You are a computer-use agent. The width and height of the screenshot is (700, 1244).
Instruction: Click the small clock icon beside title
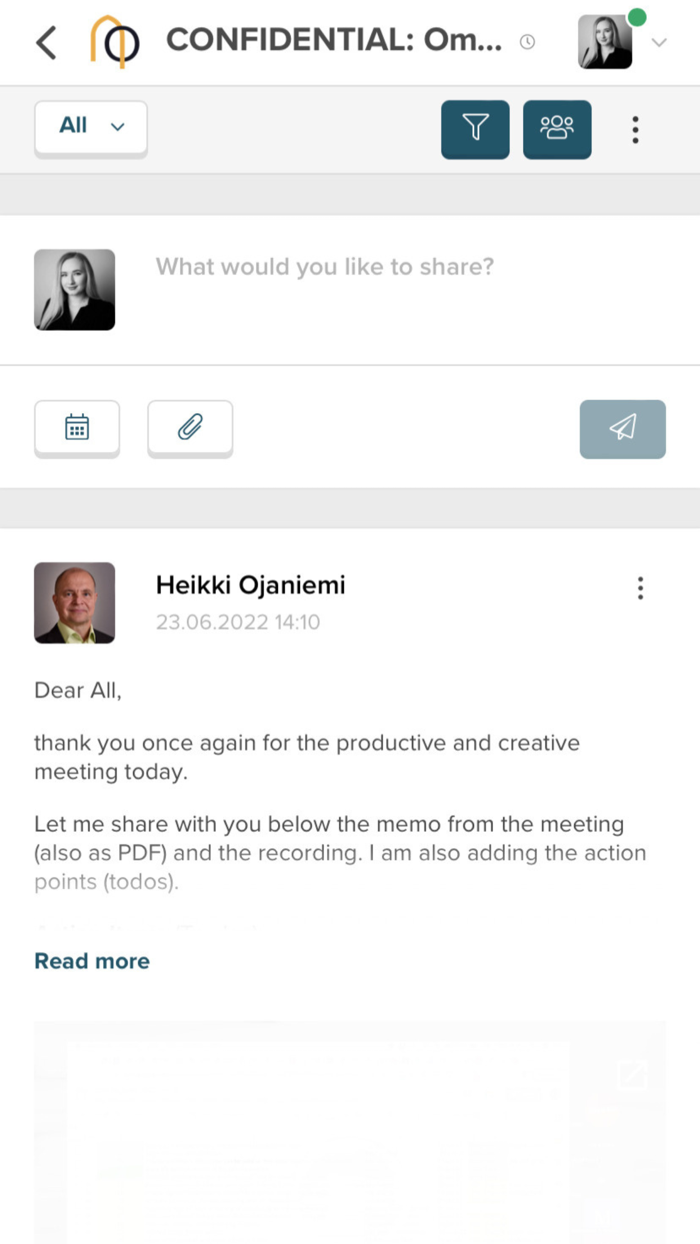pyautogui.click(x=528, y=42)
